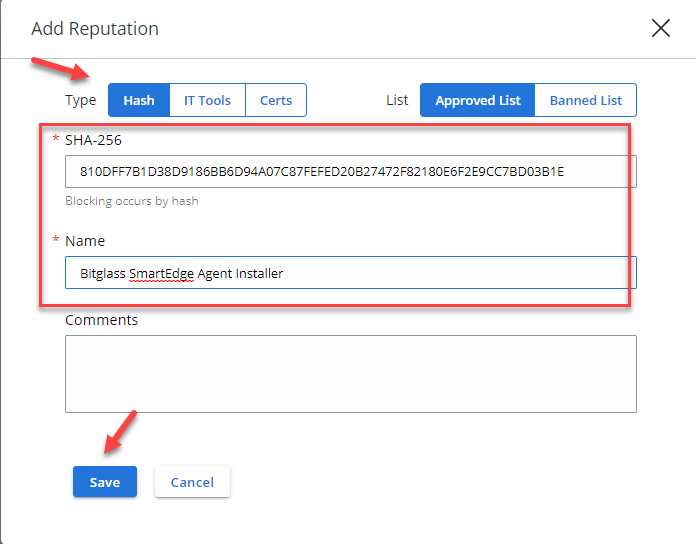This screenshot has width=696, height=544.
Task: Switch to the Banned List
Action: [585, 100]
